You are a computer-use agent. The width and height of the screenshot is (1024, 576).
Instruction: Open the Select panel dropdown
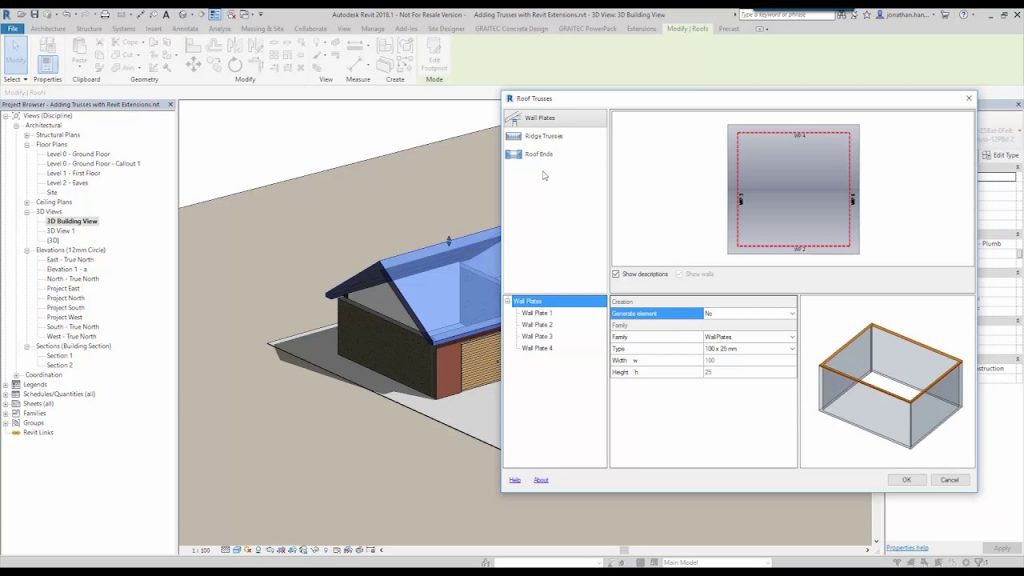point(16,80)
